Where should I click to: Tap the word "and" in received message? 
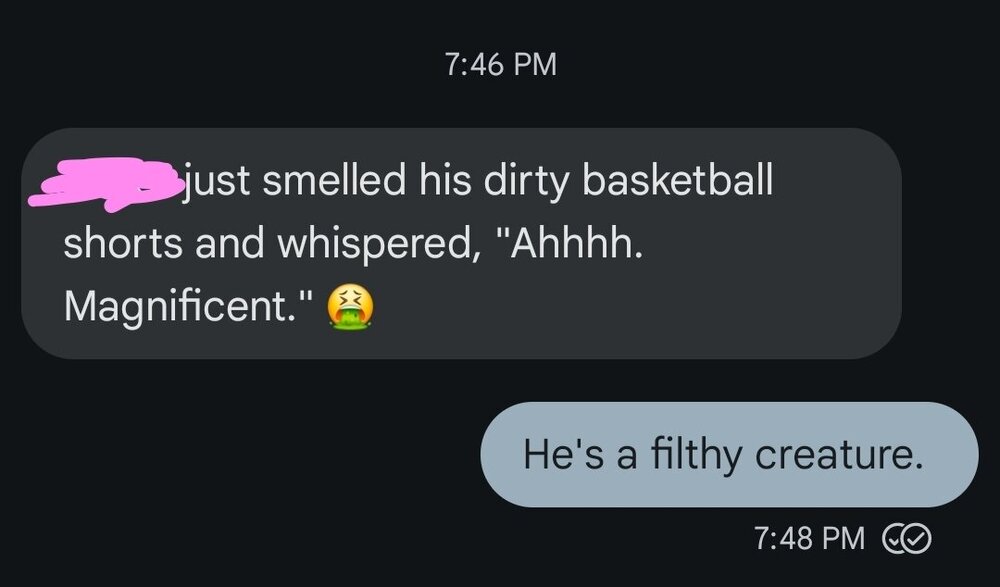point(230,244)
